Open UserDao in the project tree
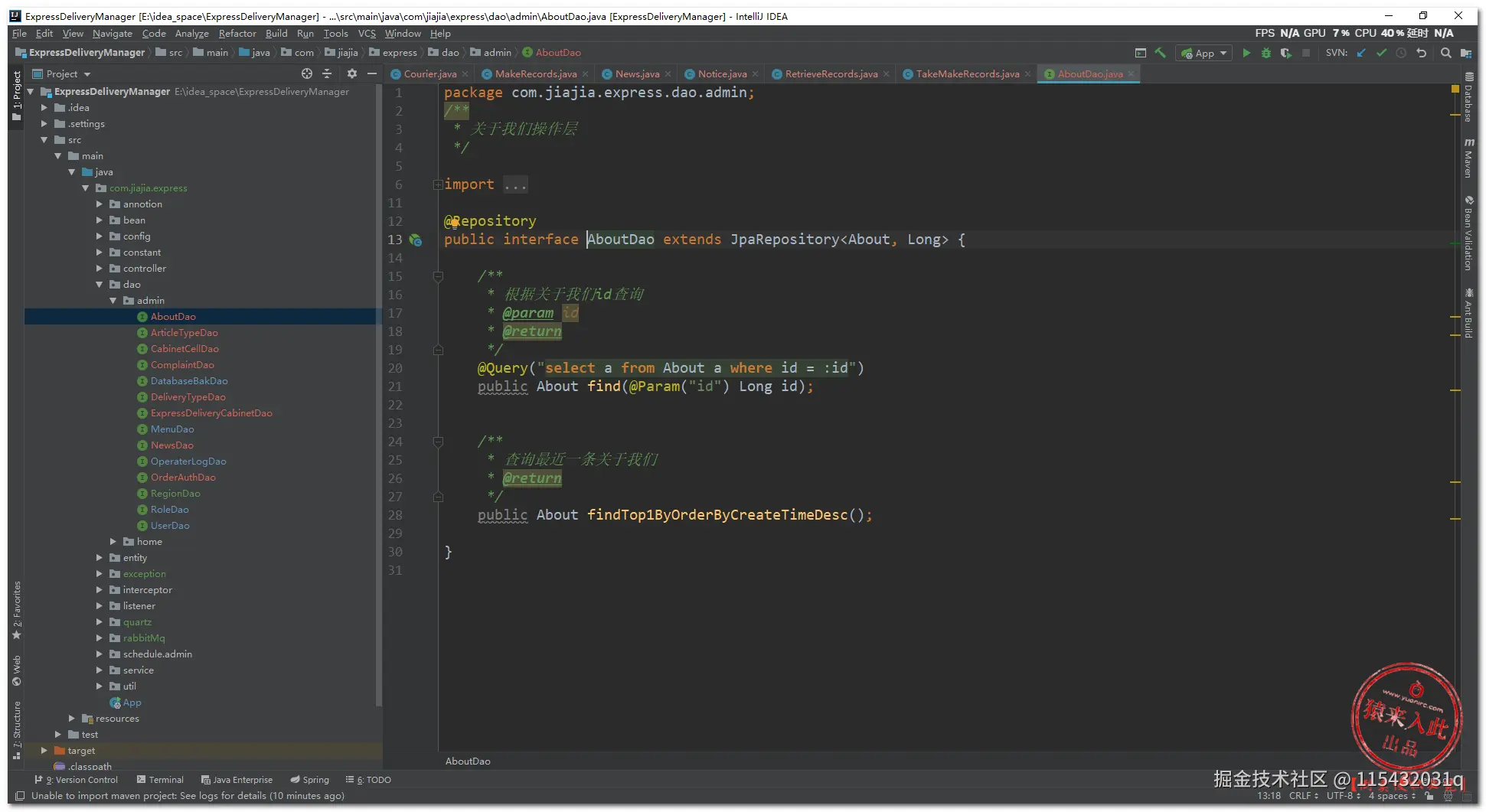This screenshot has height=812, width=1486. point(170,526)
